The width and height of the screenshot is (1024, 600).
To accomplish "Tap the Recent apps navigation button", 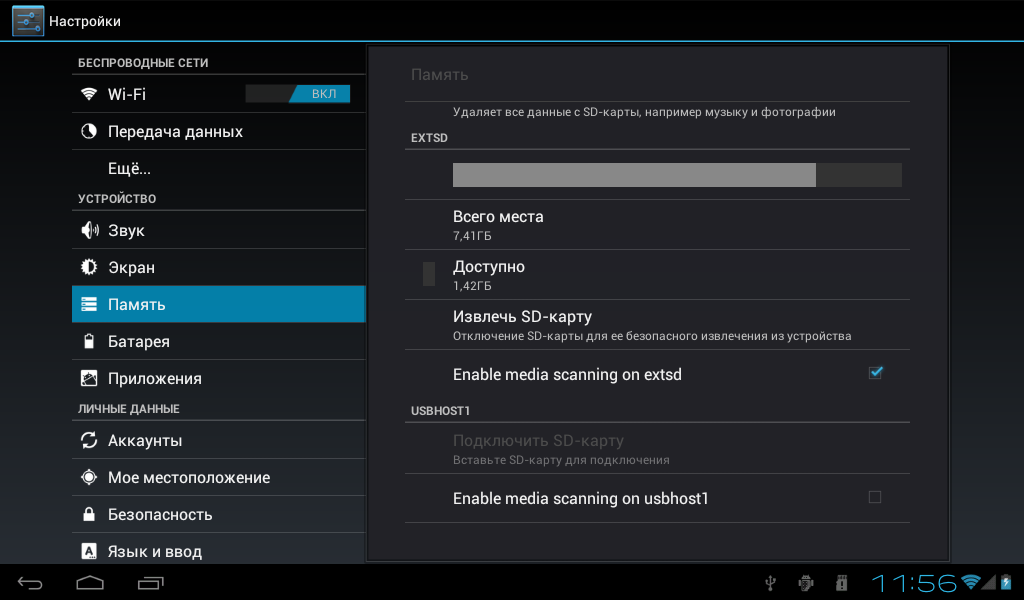I will [x=151, y=582].
